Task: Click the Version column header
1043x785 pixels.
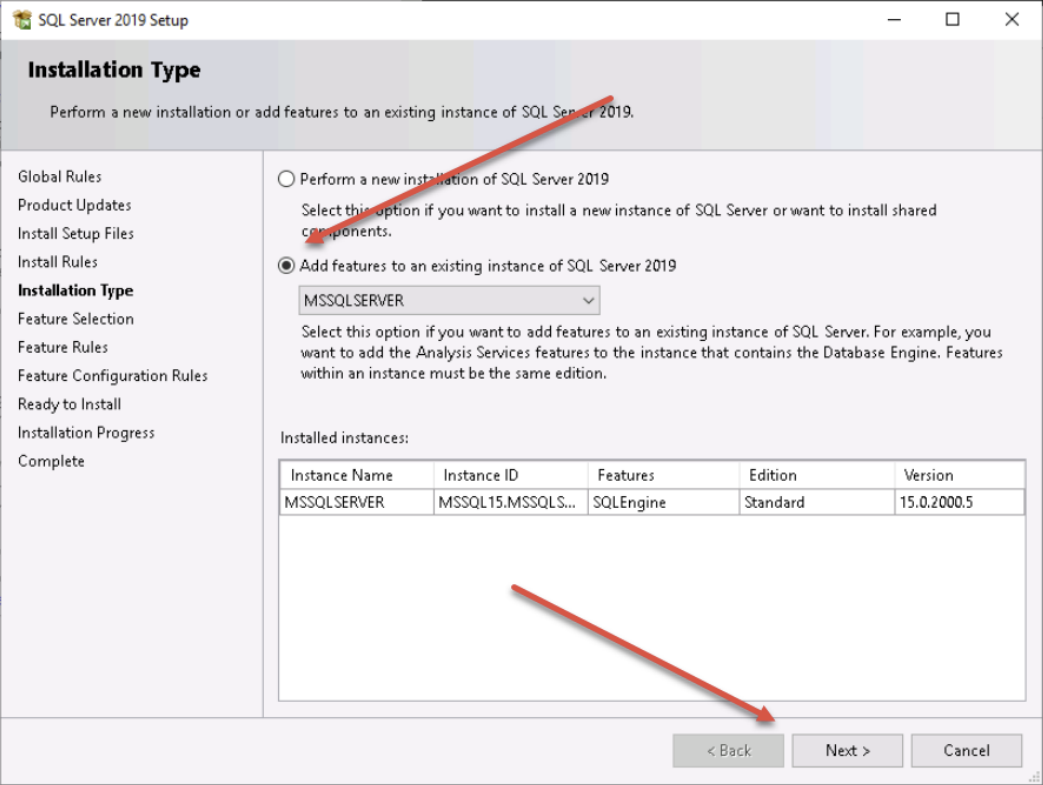Action: [959, 475]
